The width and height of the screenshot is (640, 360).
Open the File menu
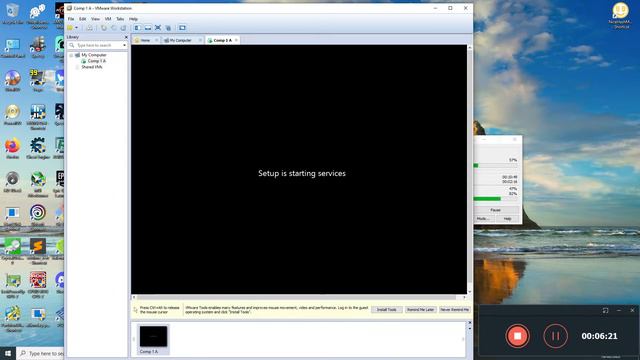[x=71, y=19]
